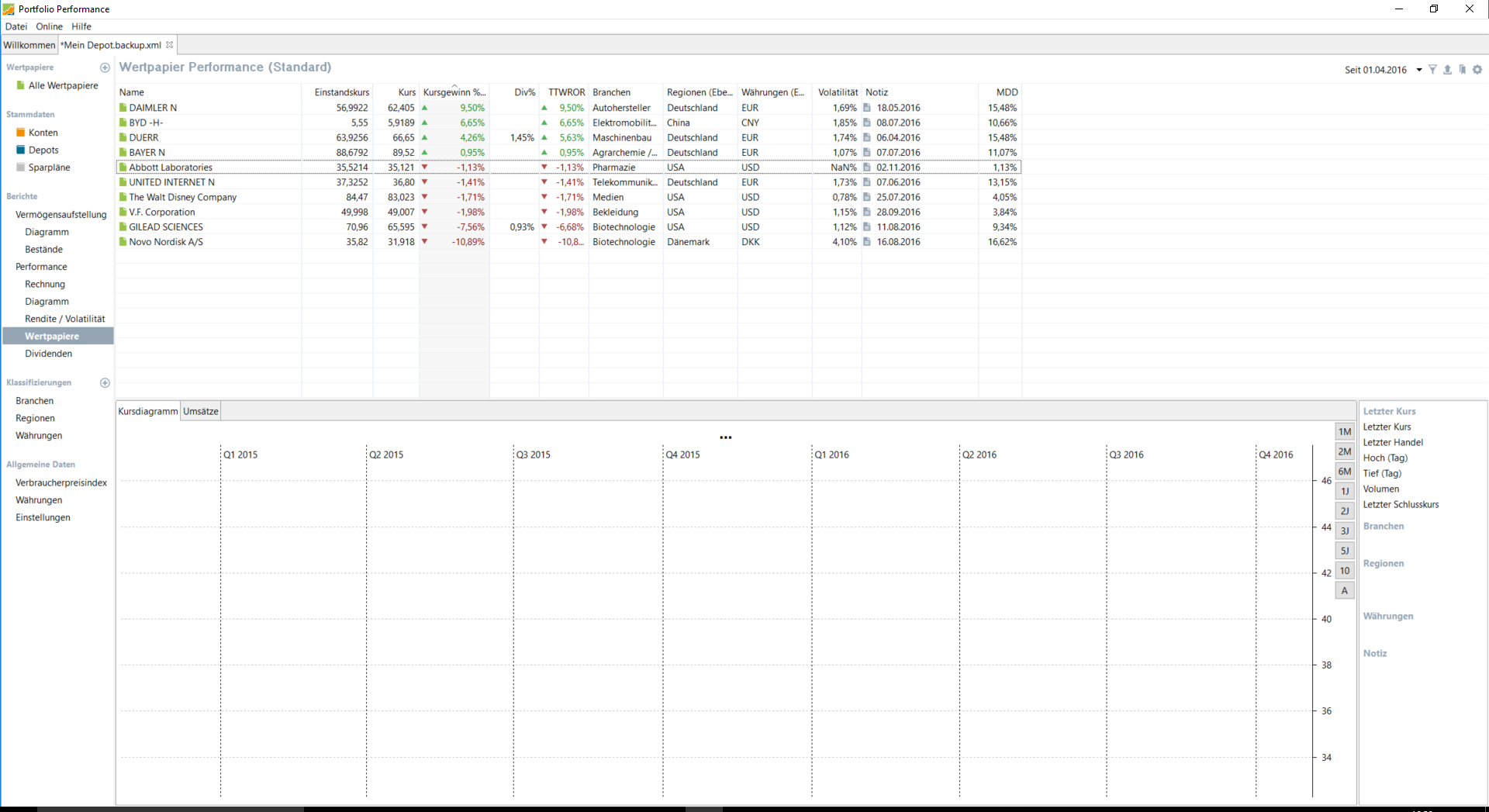Click the Q1 2016 timeline marker
1489x812 pixels.
832,454
